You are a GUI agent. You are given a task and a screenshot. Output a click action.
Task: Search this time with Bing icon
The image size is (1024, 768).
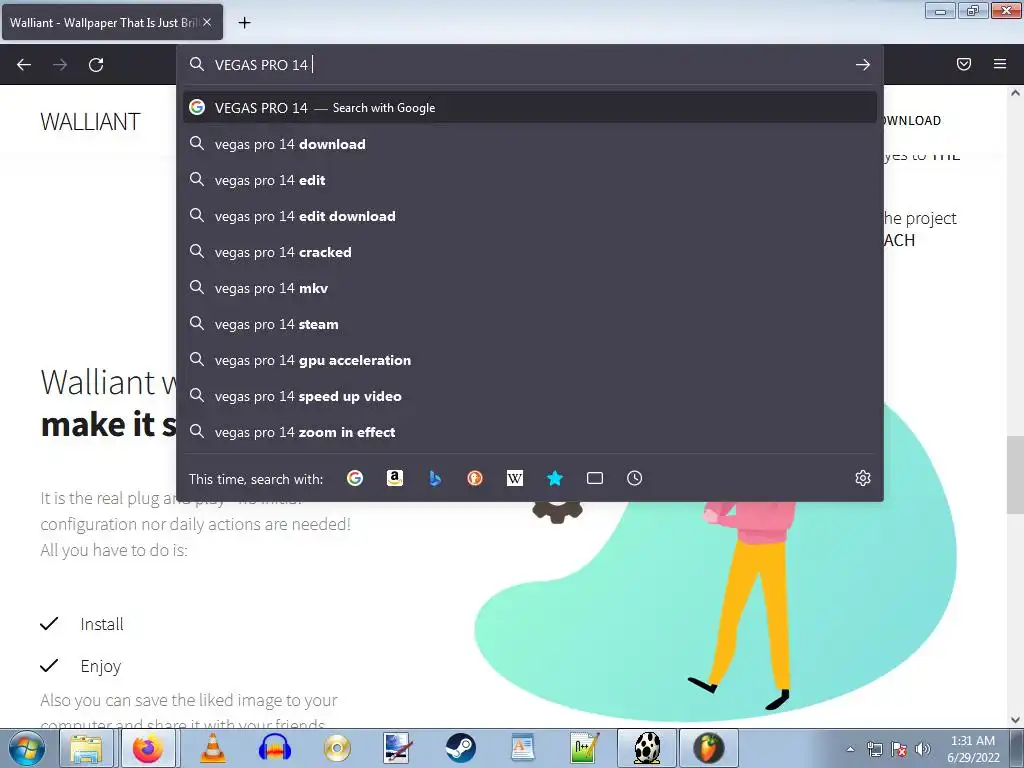[x=435, y=479]
